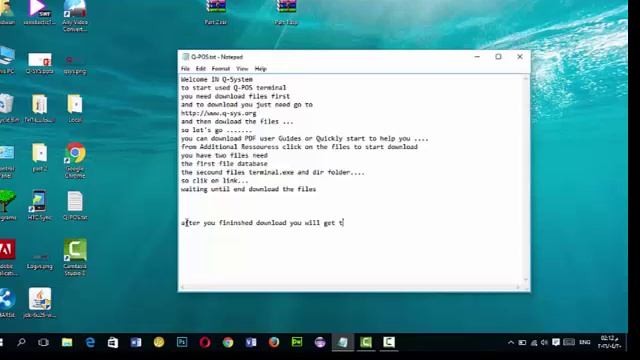Open the Format menu in Notepad
Screen dimensions: 640x360
[x=221, y=69]
